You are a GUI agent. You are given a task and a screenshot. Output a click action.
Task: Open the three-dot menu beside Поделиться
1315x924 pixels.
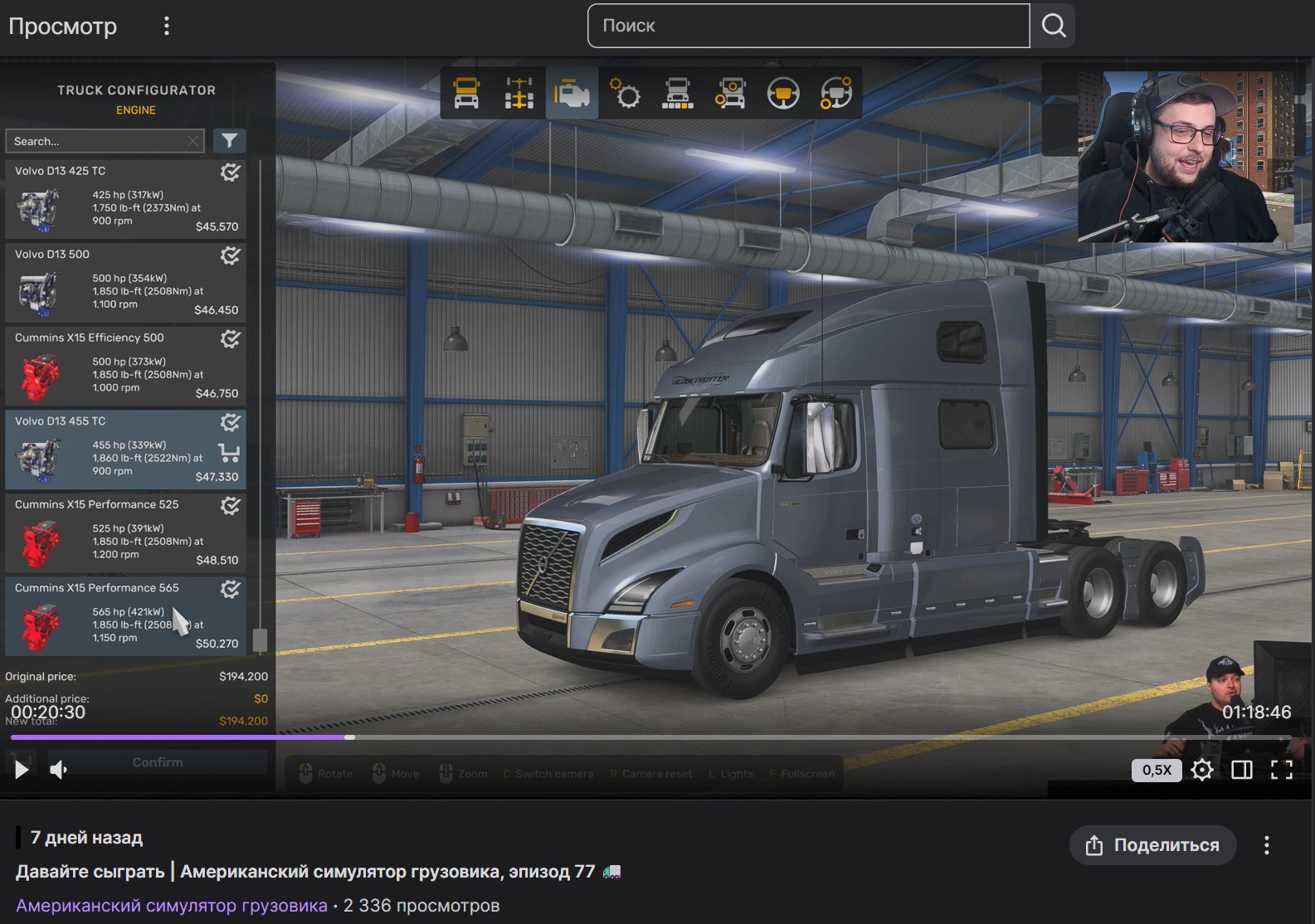(1266, 845)
